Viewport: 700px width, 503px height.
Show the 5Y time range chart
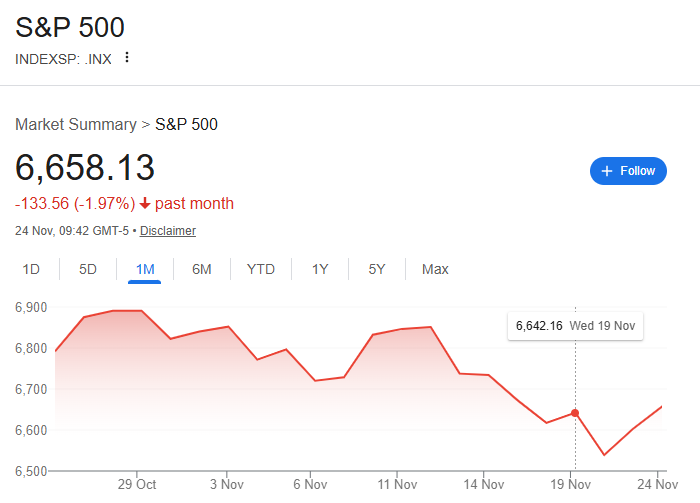(377, 269)
